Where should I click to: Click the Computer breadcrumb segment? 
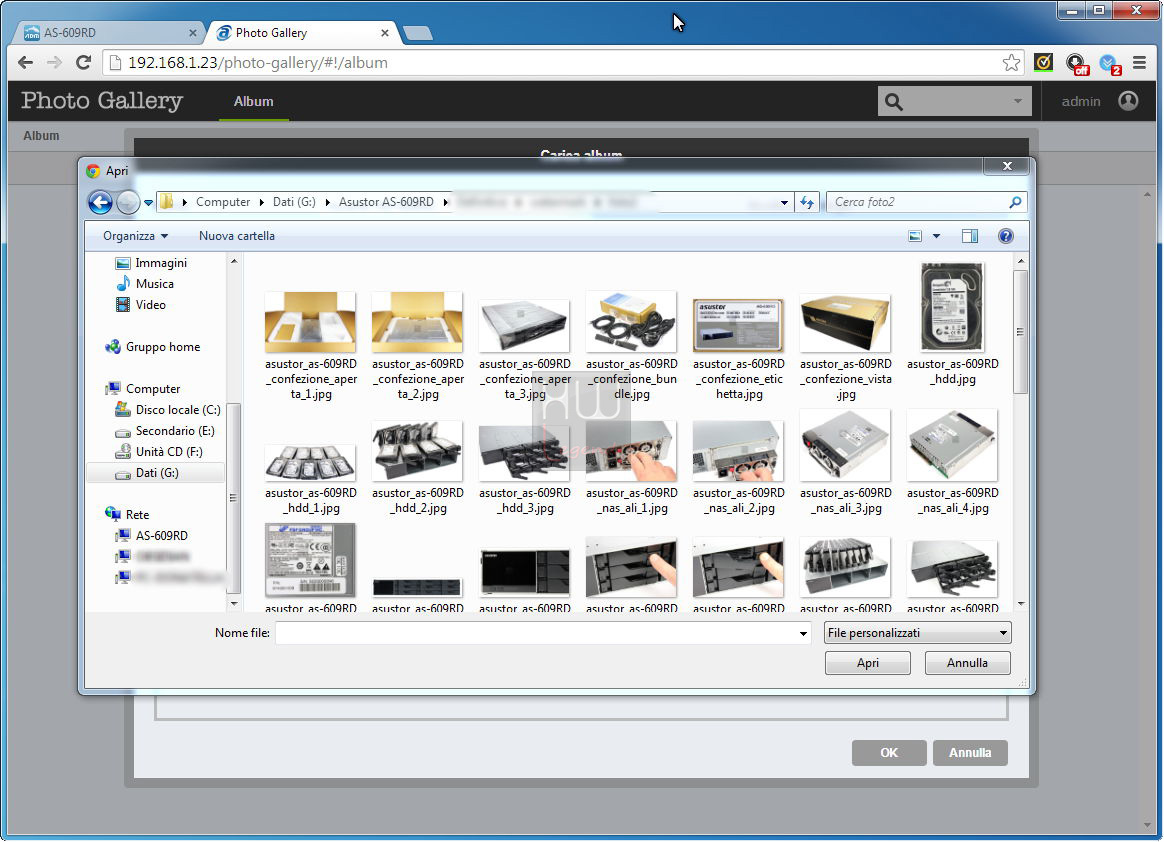(223, 202)
